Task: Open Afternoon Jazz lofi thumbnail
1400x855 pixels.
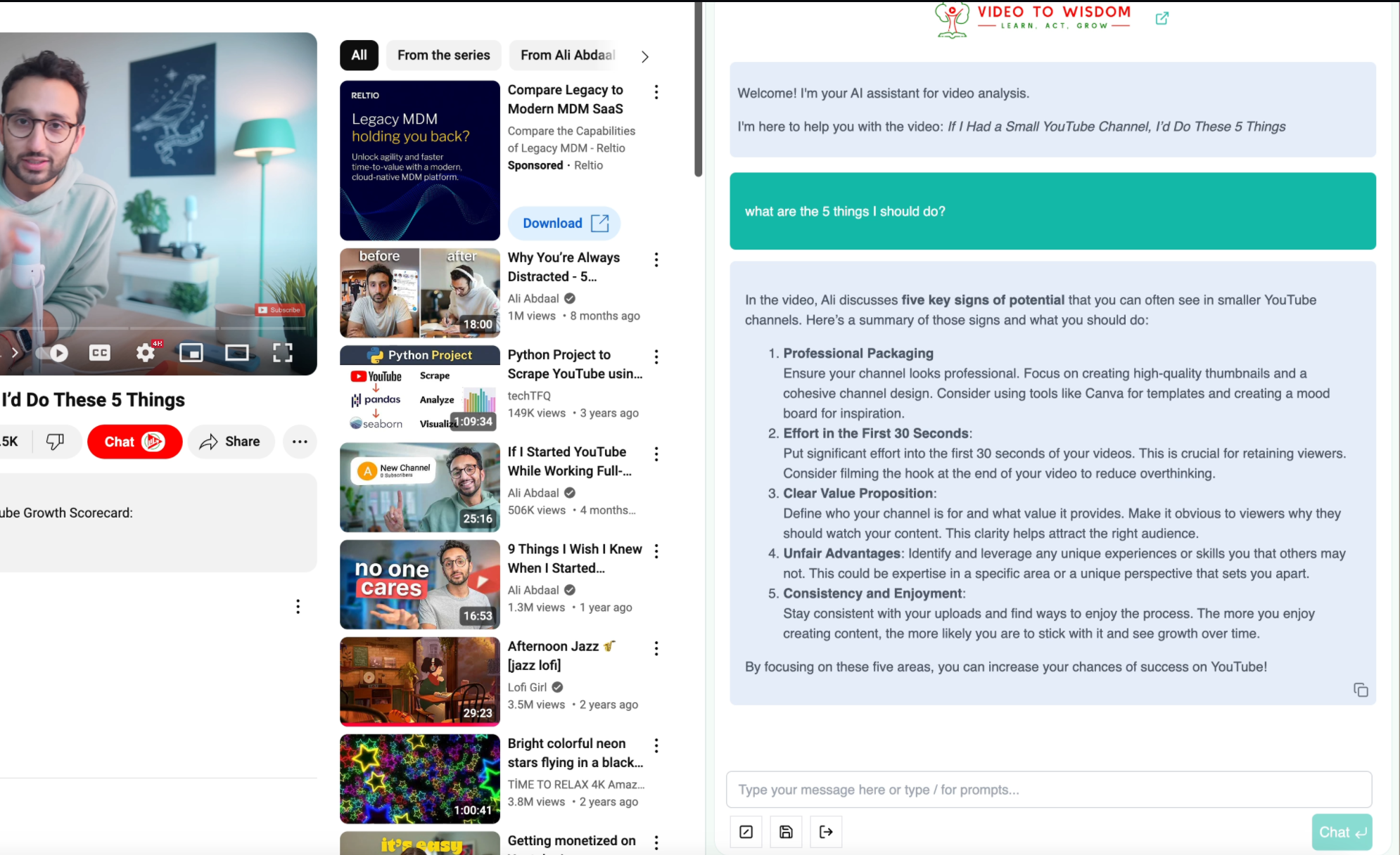Action: 420,681
